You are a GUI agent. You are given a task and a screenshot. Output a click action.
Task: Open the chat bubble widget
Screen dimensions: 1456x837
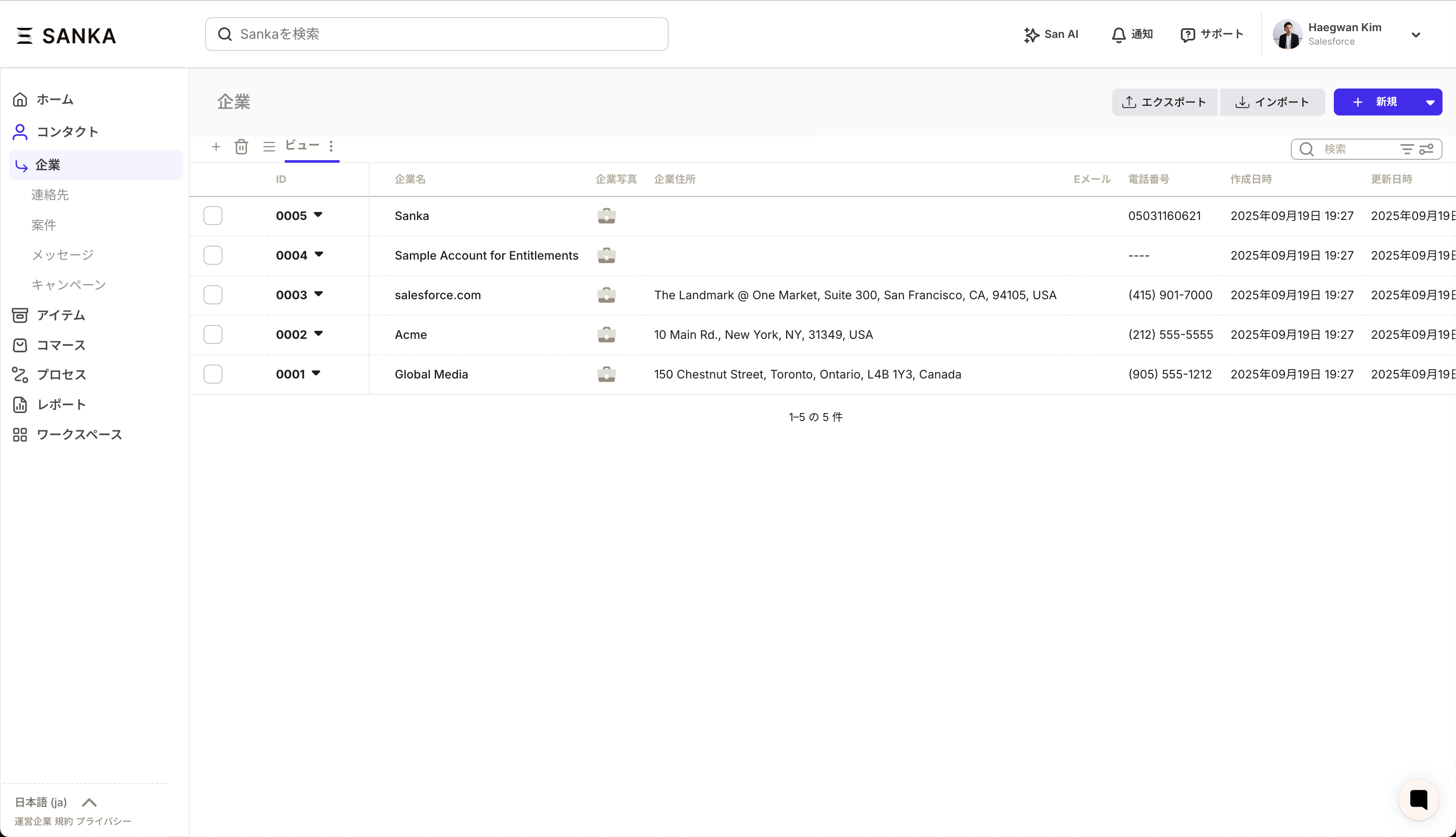[x=1418, y=799]
